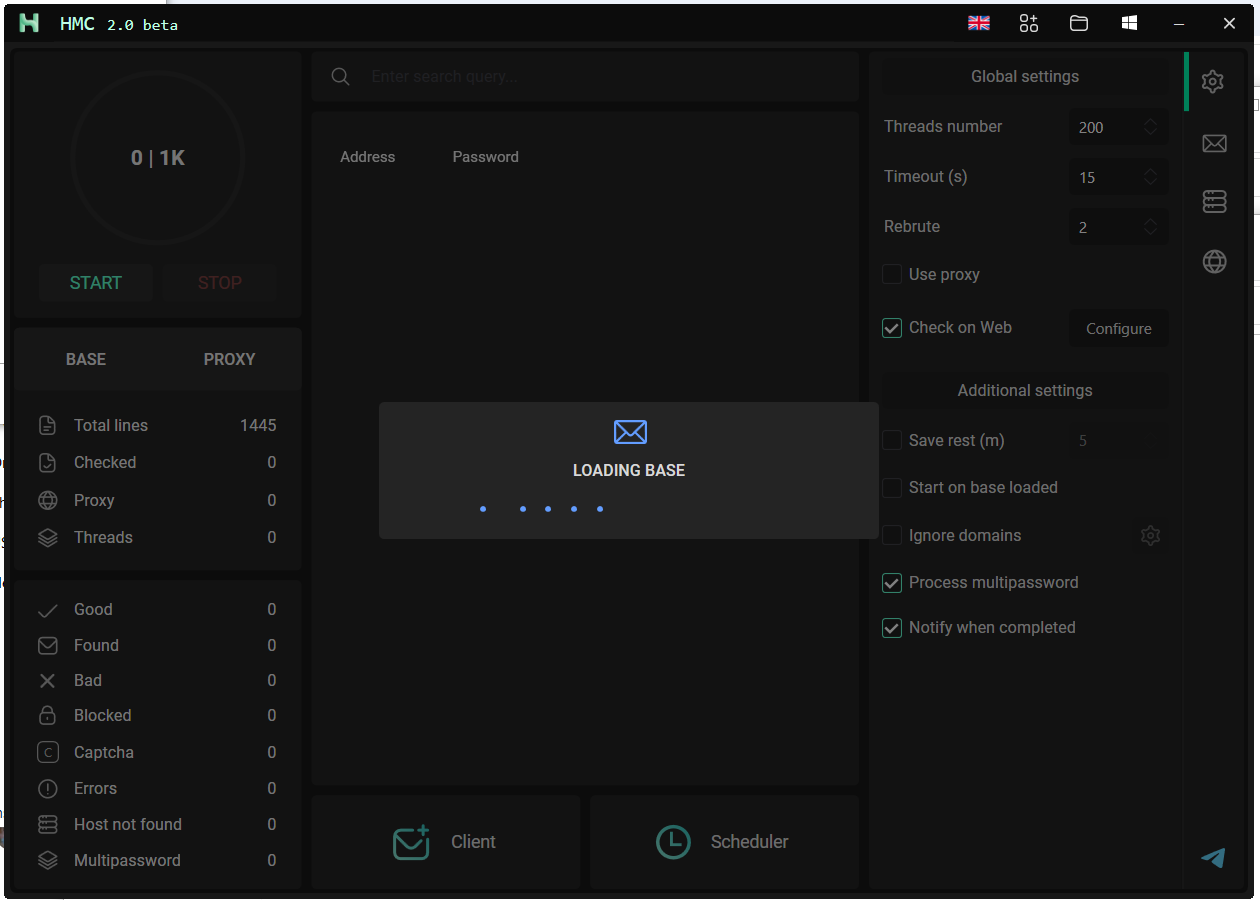Click the Windows logo icon in title bar

pyautogui.click(x=1129, y=23)
